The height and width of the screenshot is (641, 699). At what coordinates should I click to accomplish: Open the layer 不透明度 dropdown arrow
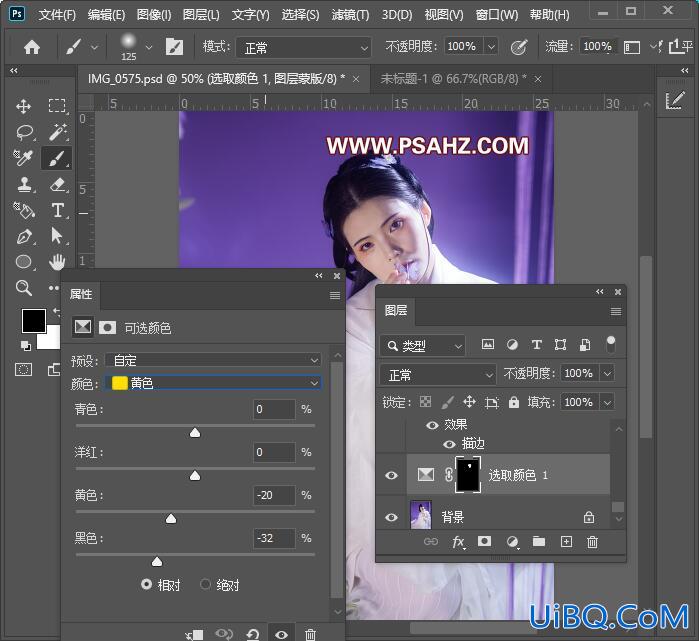[607, 373]
